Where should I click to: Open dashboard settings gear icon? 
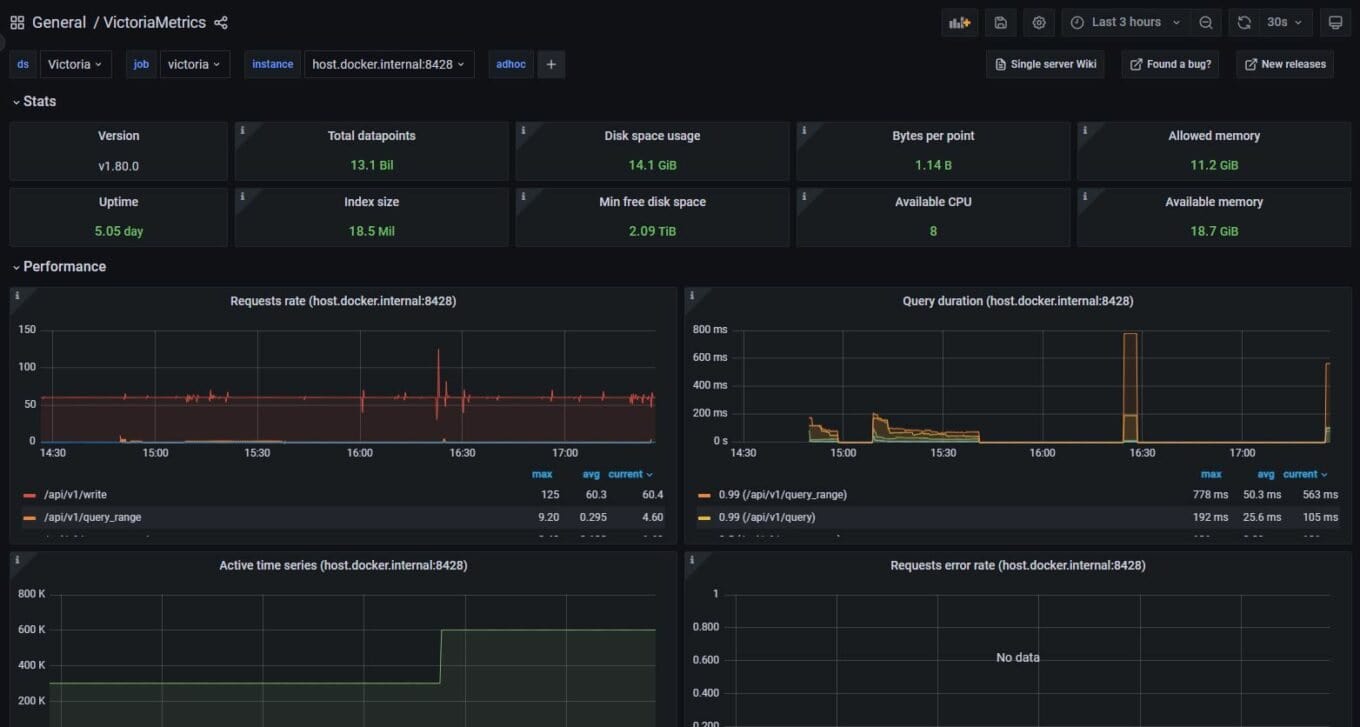(1039, 22)
